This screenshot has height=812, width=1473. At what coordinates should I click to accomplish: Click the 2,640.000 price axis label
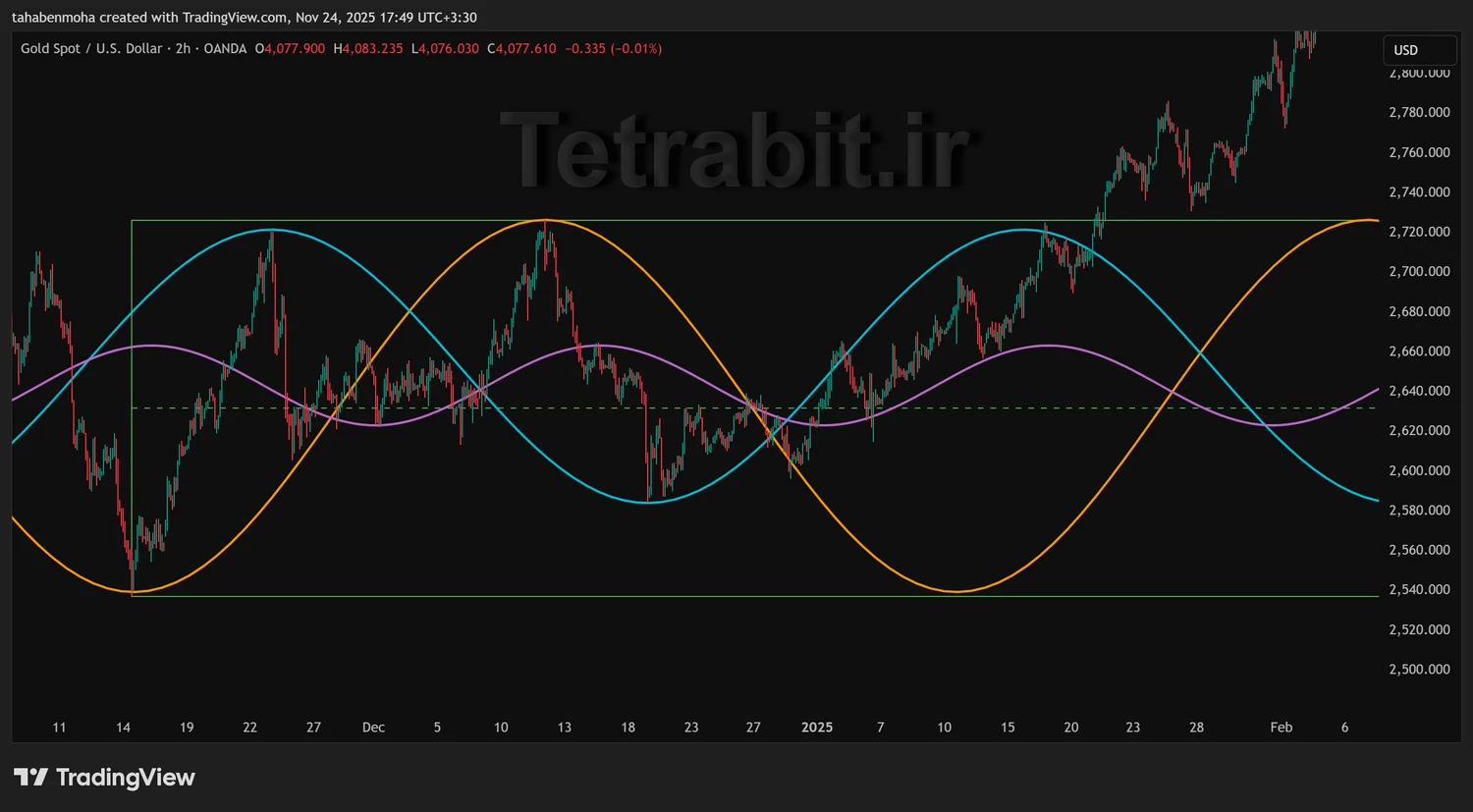point(1419,391)
